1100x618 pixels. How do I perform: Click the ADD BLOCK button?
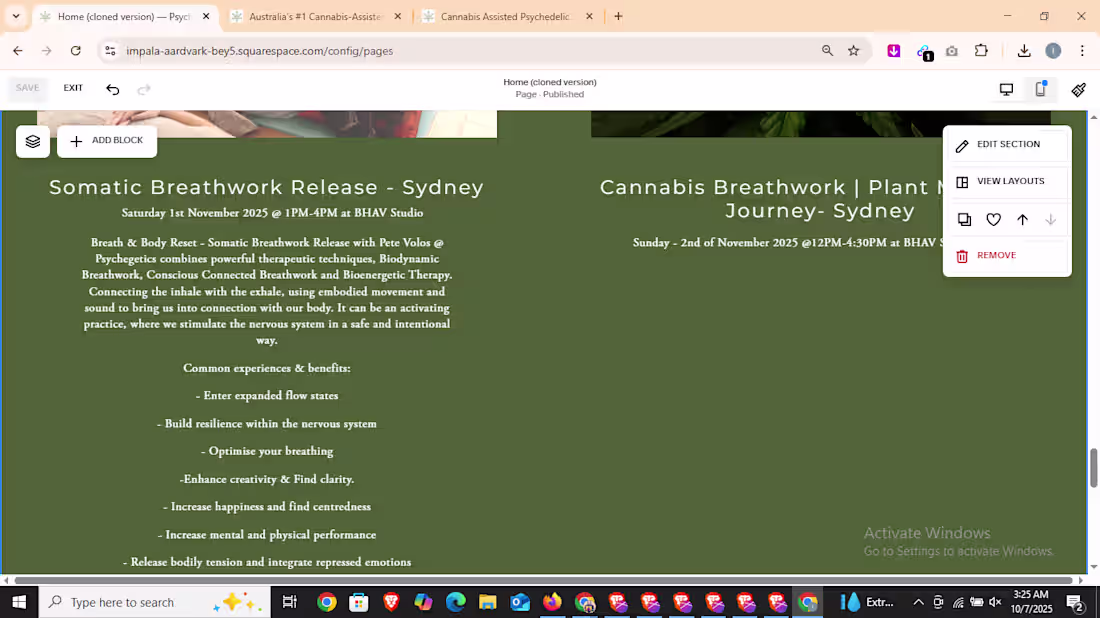107,141
